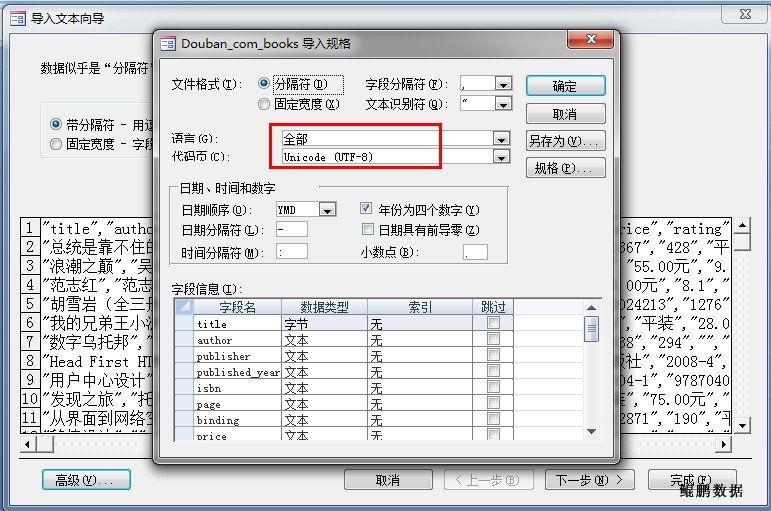This screenshot has width=771, height=511.
Task: Click the 数据类型 column header
Action: pos(324,307)
